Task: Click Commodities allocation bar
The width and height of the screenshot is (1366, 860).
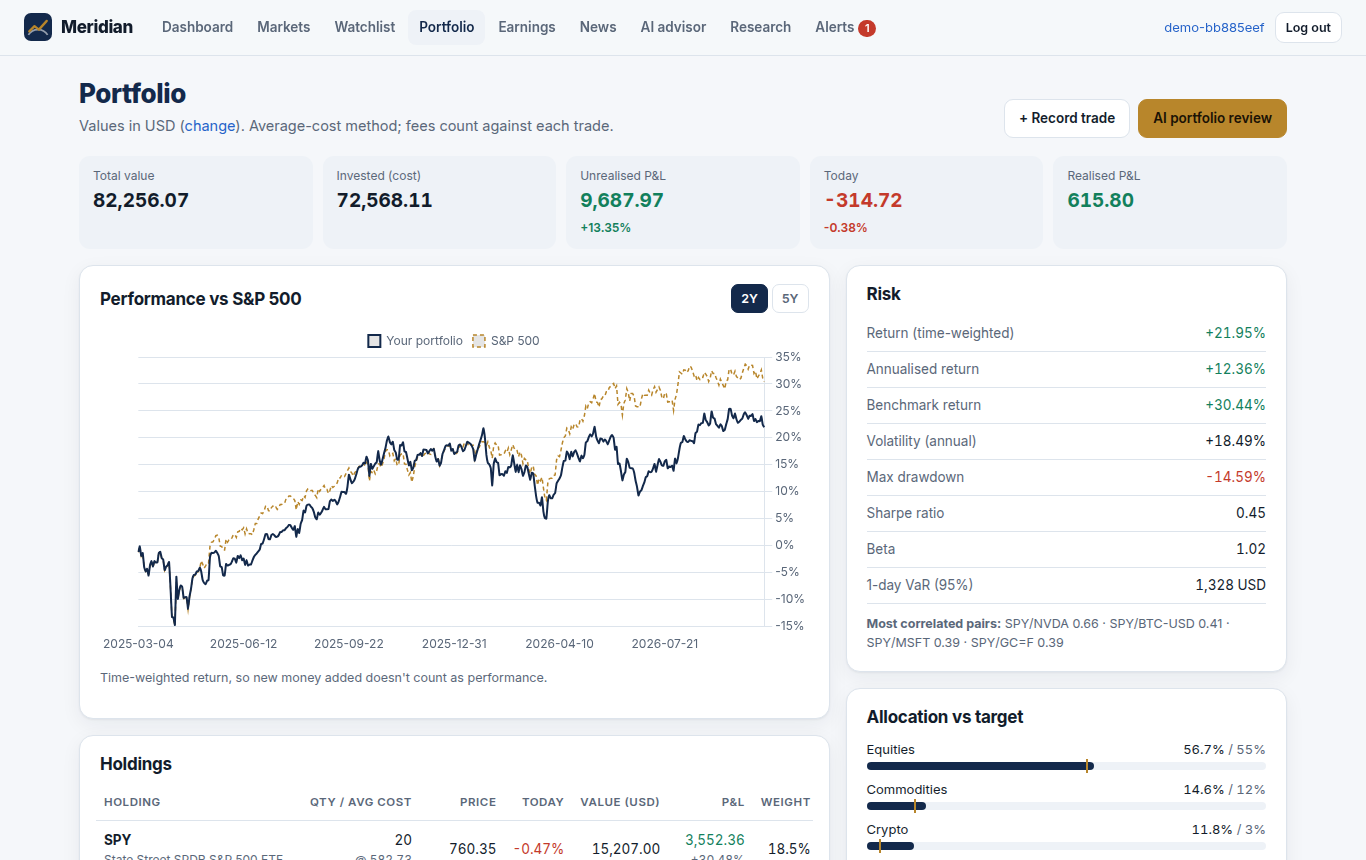Action: click(1066, 806)
